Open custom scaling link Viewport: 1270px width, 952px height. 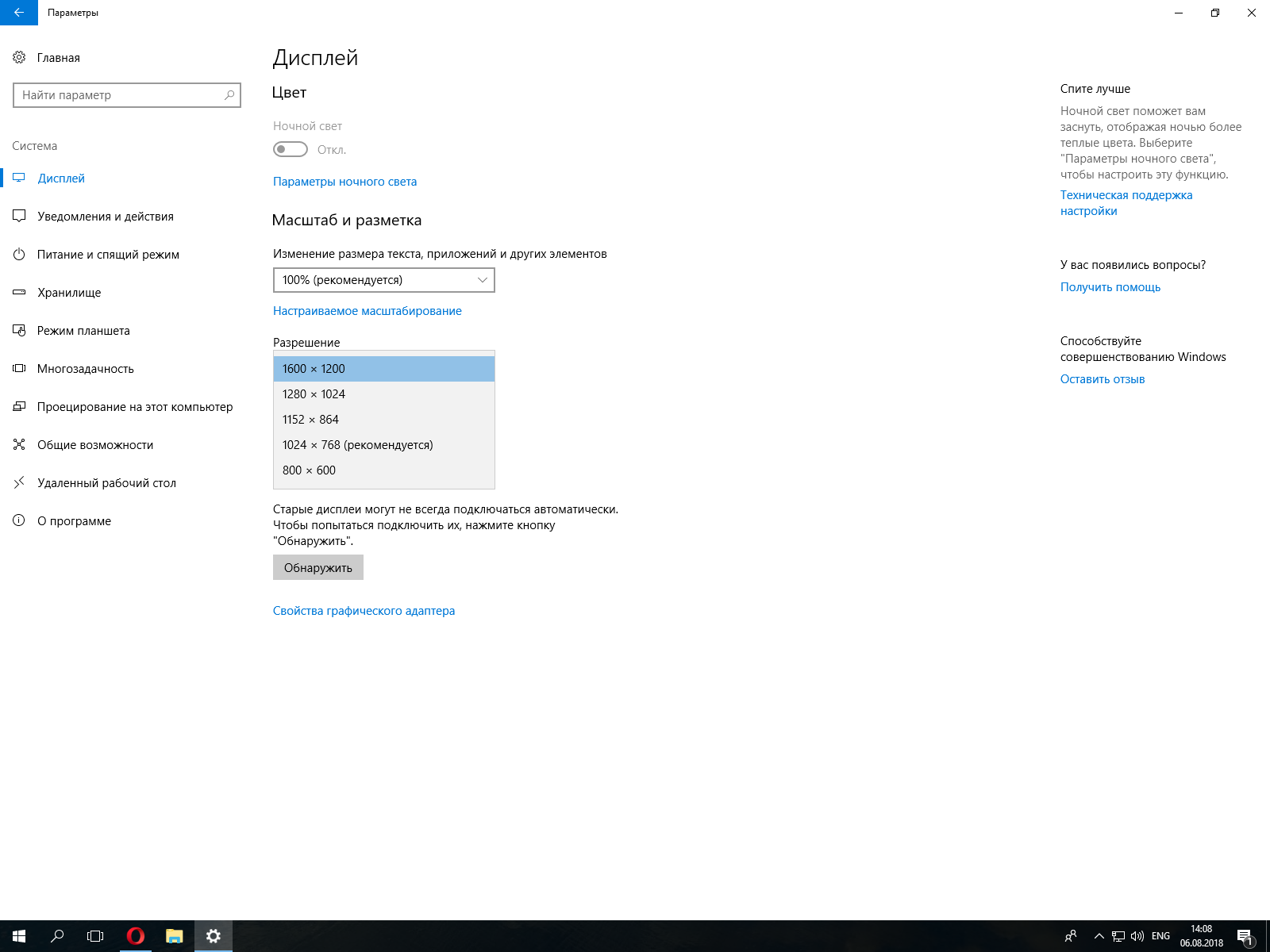point(368,311)
